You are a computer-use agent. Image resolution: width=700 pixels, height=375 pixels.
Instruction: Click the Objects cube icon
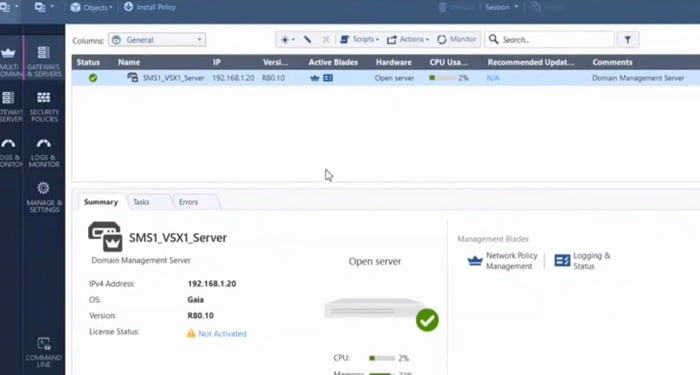tap(75, 7)
